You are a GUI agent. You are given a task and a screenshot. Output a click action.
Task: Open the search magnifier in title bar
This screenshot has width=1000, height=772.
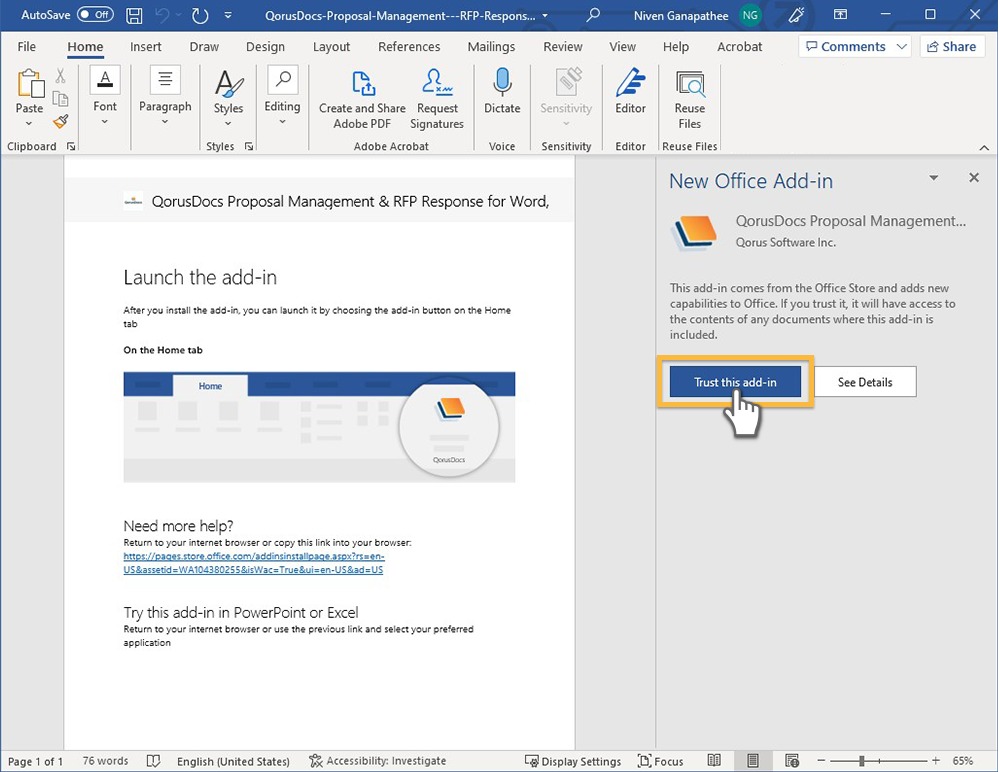click(x=593, y=15)
